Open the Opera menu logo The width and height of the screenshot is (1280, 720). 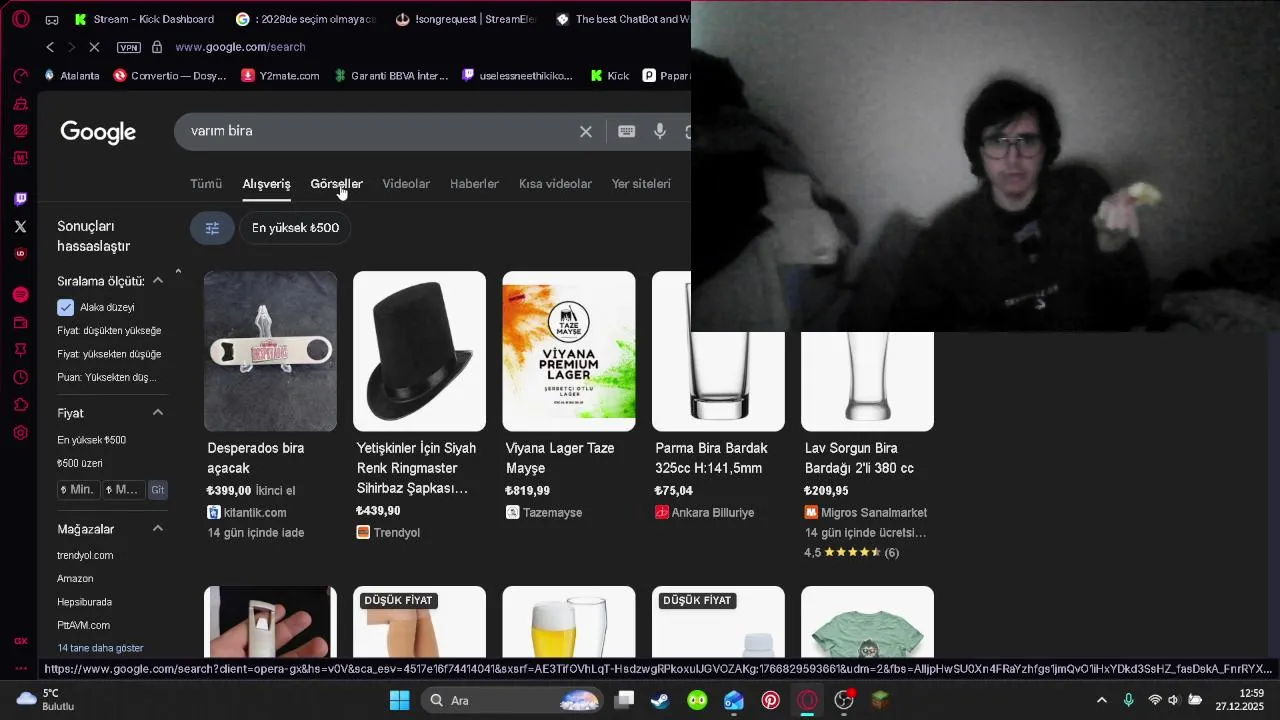20,19
